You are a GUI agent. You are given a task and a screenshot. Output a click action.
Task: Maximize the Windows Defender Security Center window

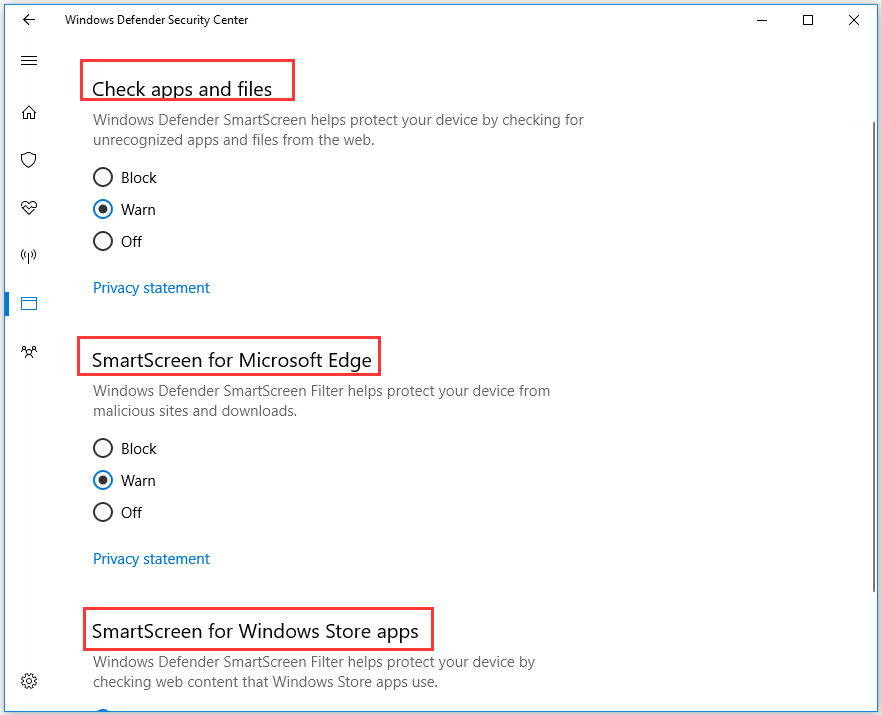pos(808,20)
